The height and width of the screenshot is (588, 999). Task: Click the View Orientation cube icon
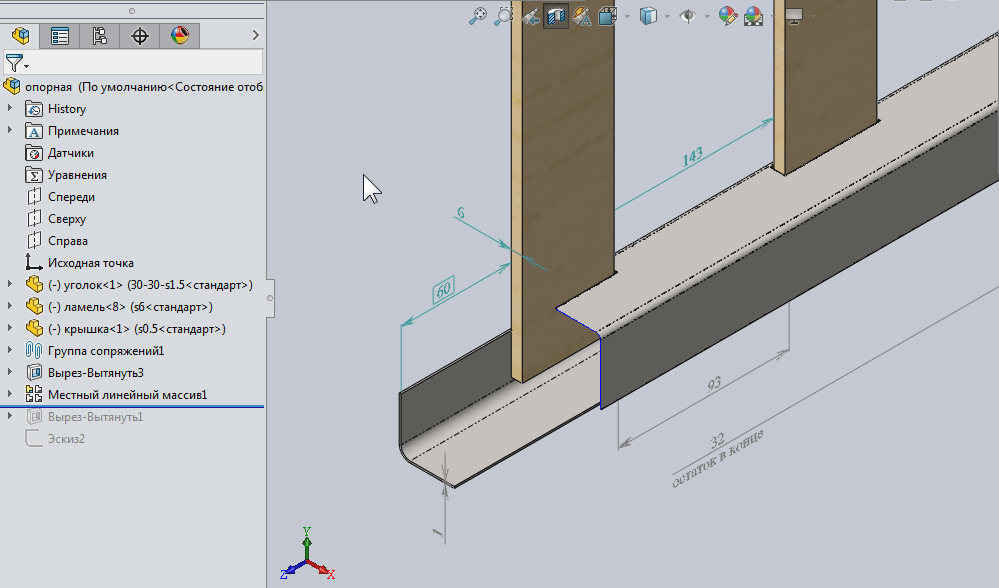[608, 16]
